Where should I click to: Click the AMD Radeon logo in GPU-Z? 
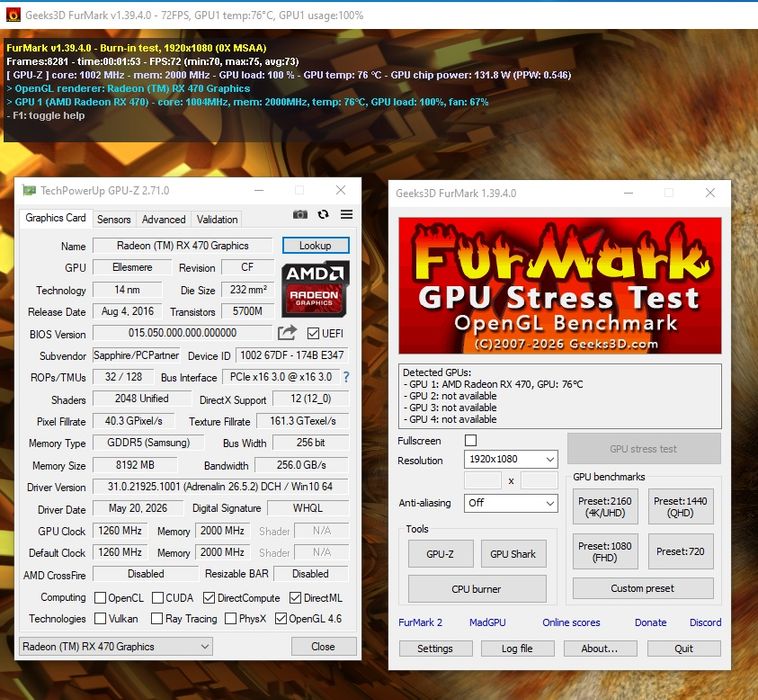(315, 289)
